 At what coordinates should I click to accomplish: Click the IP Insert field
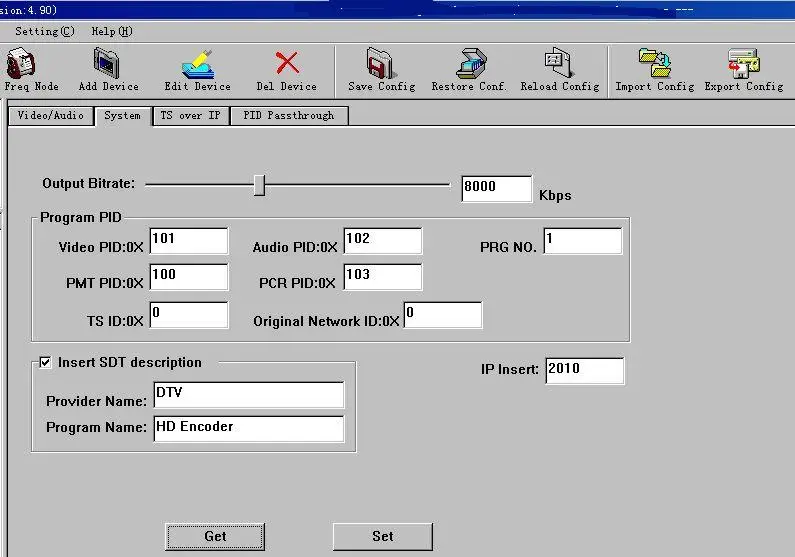[585, 370]
